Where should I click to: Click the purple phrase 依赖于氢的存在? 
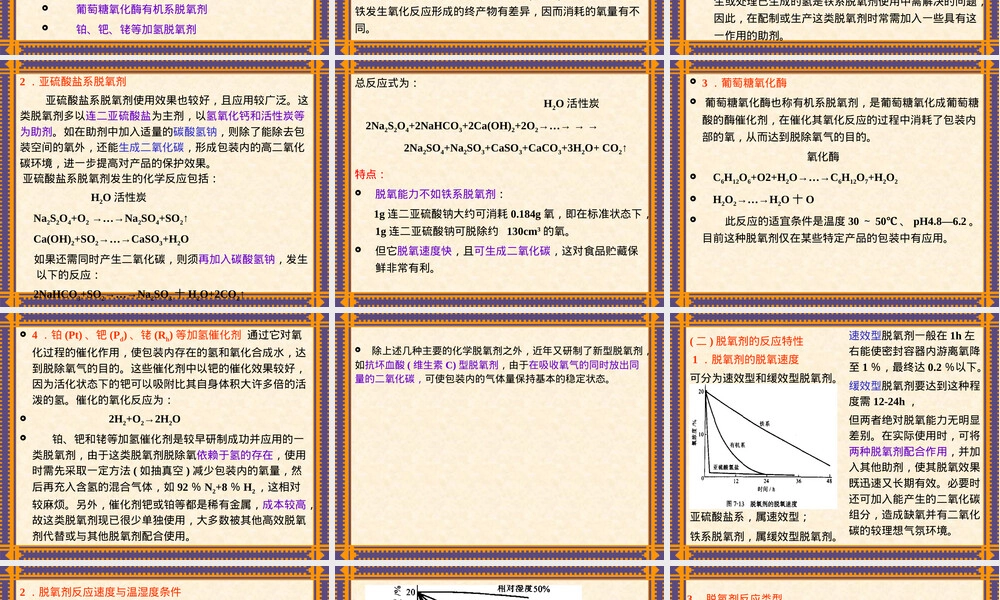point(235,455)
